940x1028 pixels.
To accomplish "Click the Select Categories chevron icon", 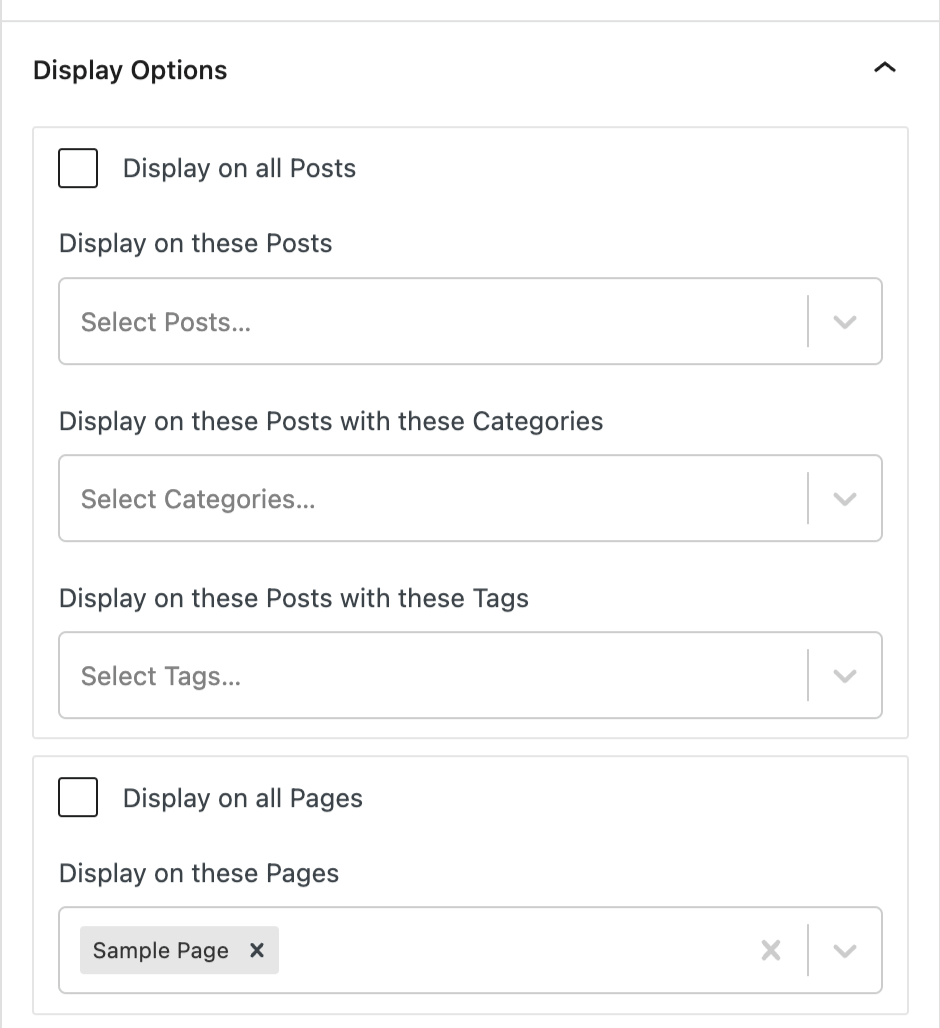I will 845,498.
